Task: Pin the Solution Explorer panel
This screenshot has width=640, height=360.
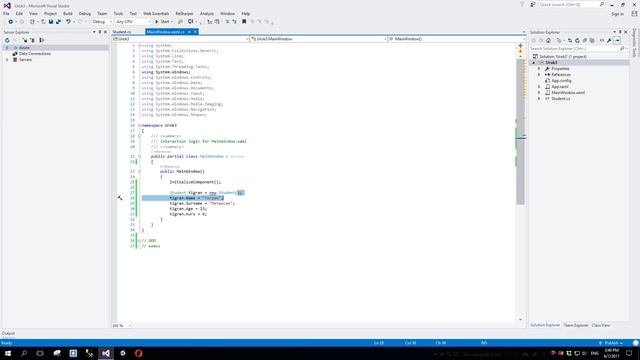Action: pyautogui.click(x=620, y=32)
